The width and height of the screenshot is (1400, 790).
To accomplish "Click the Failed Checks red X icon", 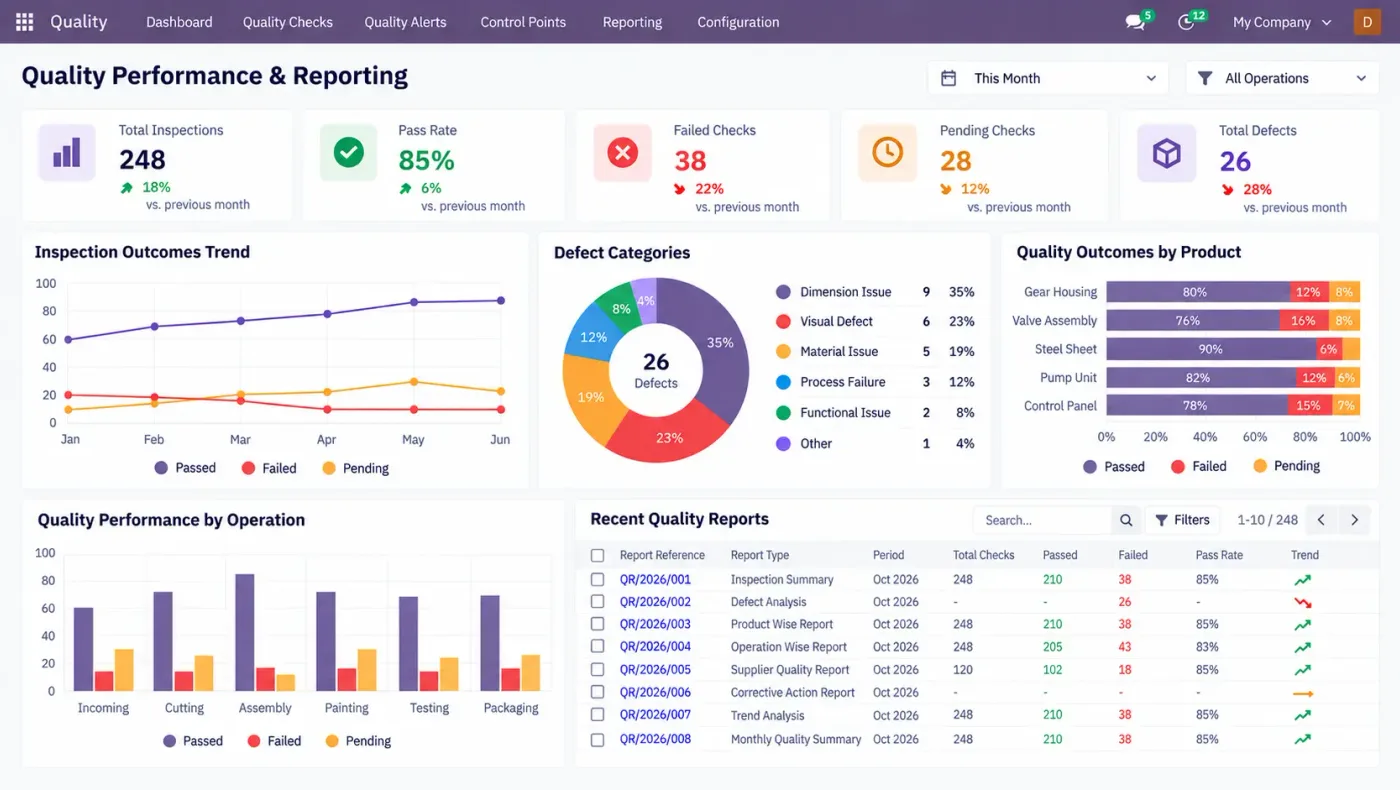I will (623, 153).
